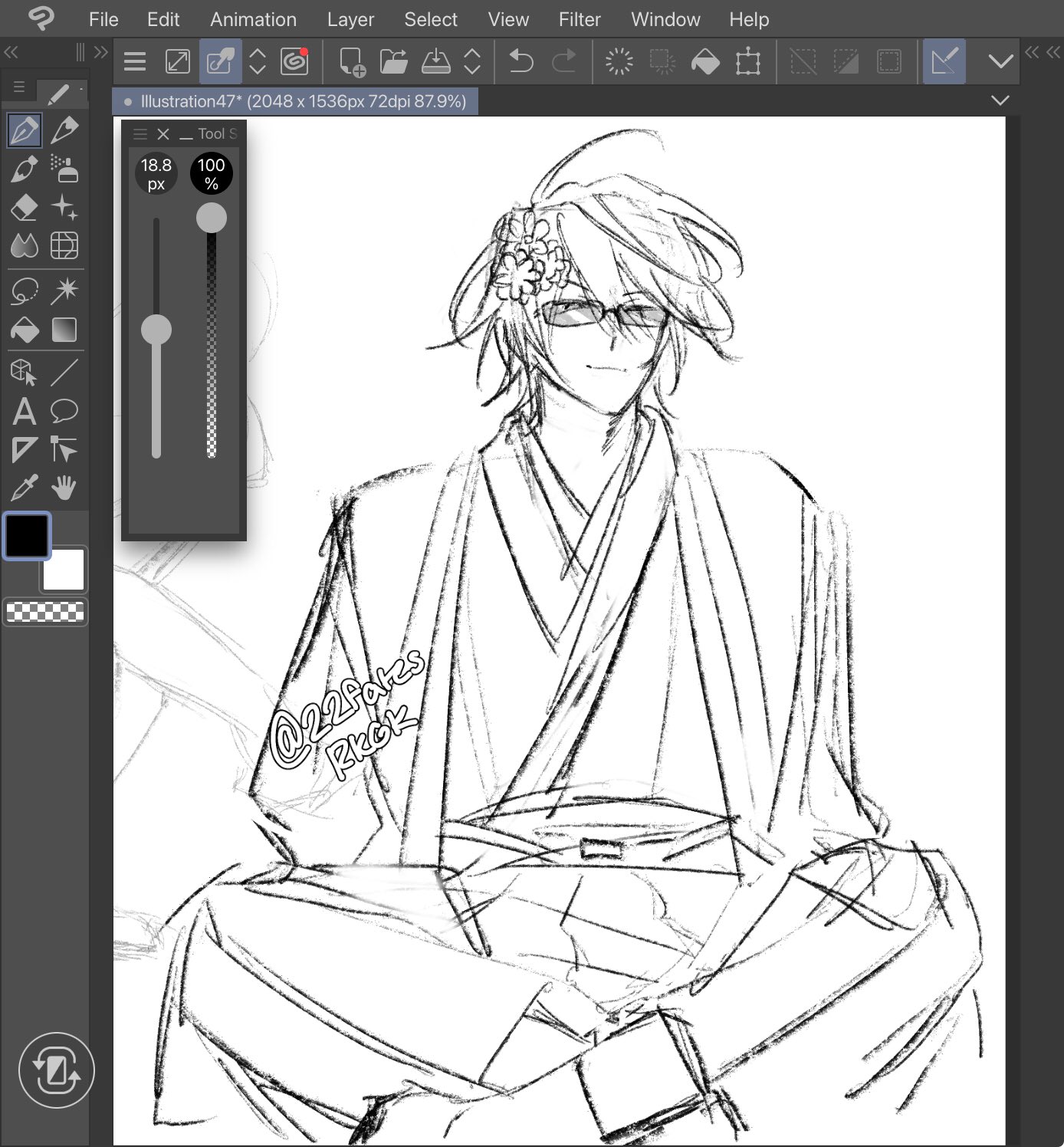The width and height of the screenshot is (1064, 1147).
Task: Open the Filter menu
Action: (580, 19)
